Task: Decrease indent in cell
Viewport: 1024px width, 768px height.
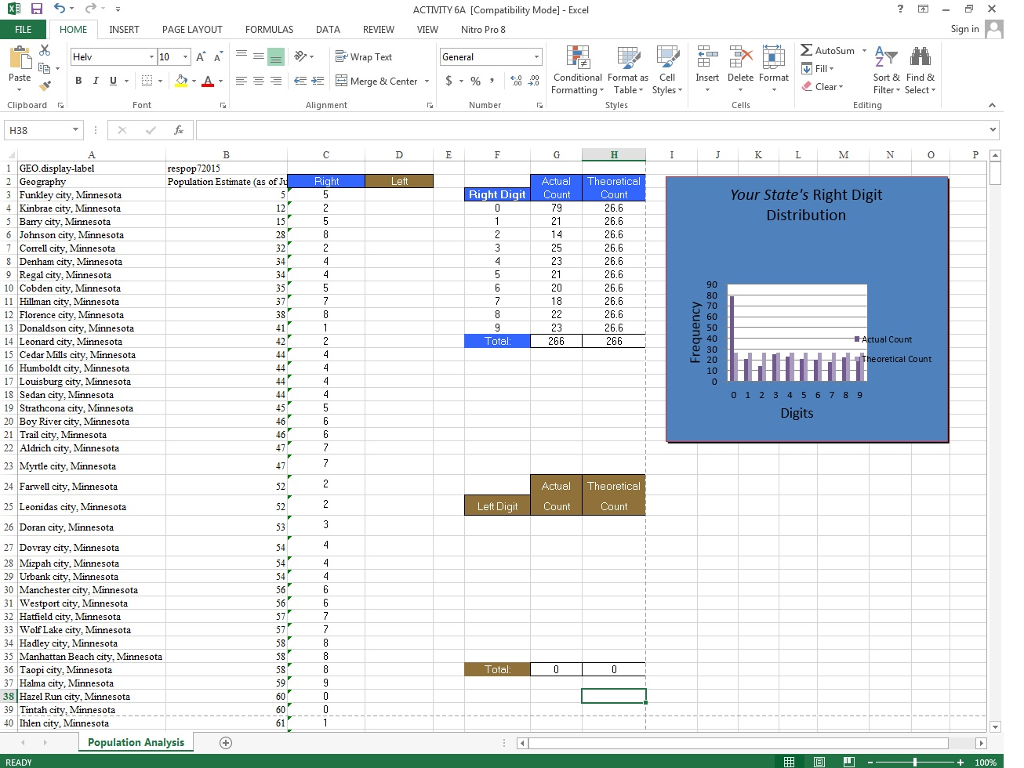Action: tap(300, 81)
